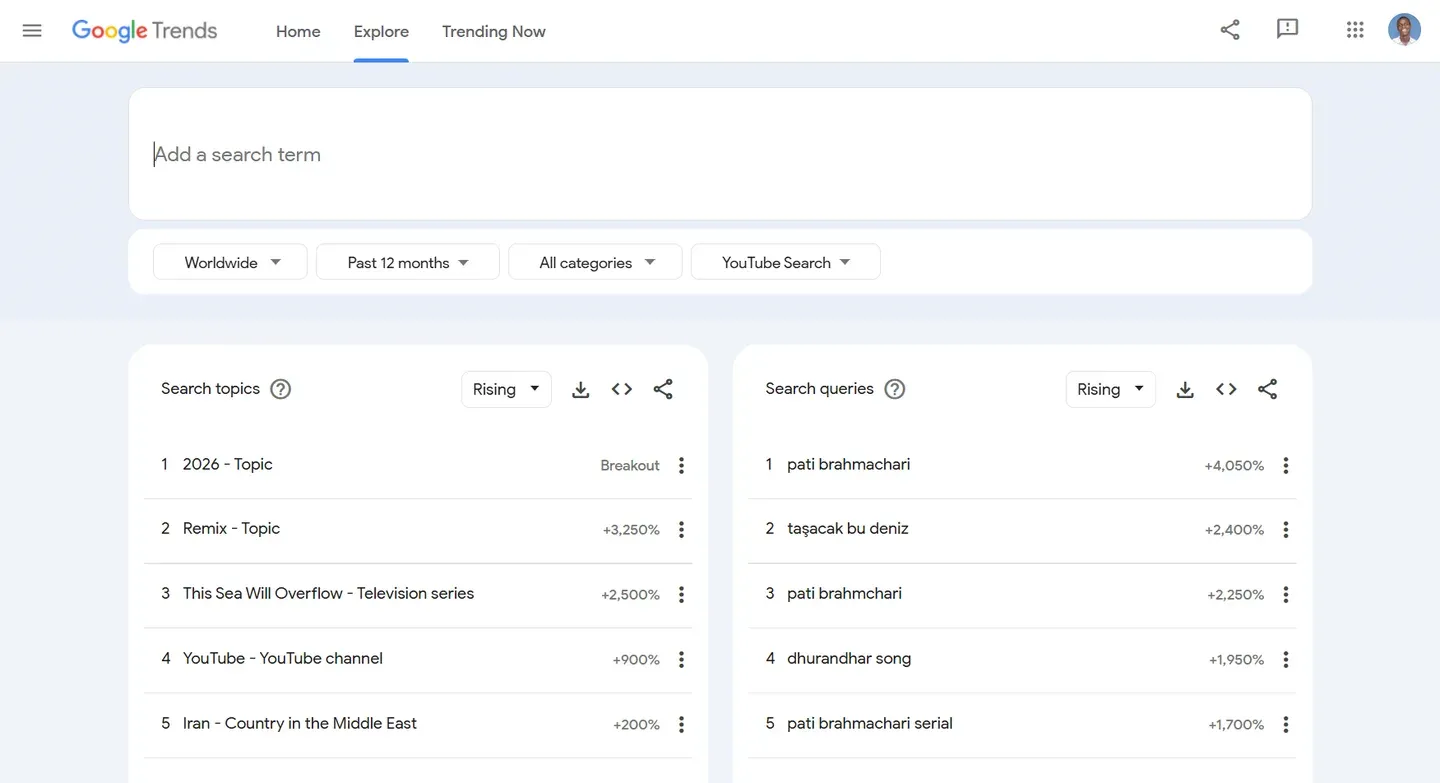Open more options for 2026 - Topic
The image size is (1440, 783).
[681, 465]
